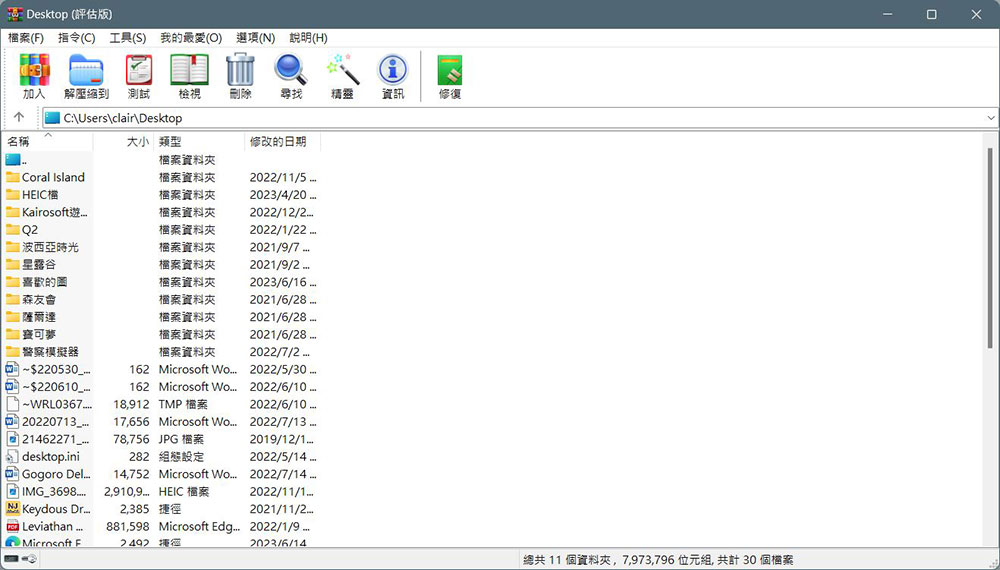Sort by the 修改的日期 column header
The image size is (1000, 570).
283,142
